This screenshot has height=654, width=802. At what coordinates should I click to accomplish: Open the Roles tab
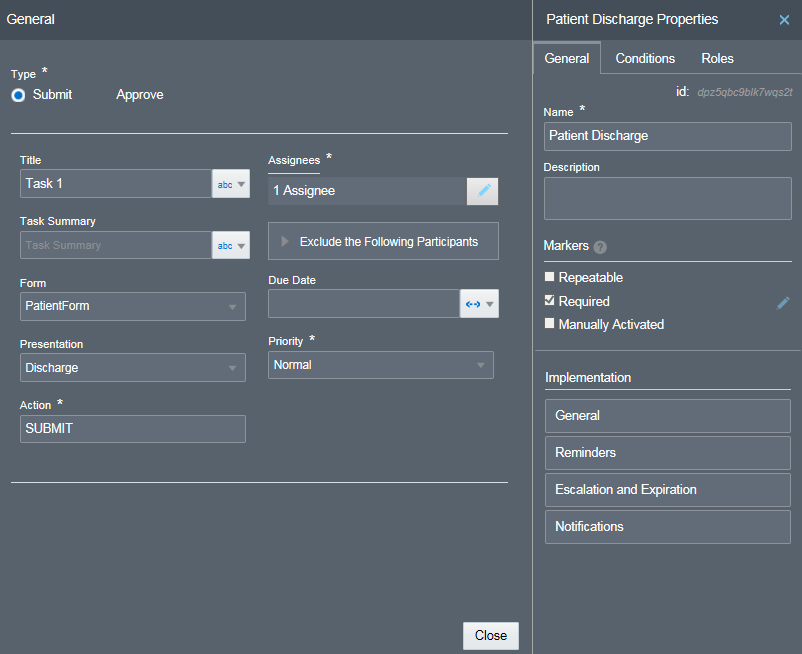pos(717,58)
